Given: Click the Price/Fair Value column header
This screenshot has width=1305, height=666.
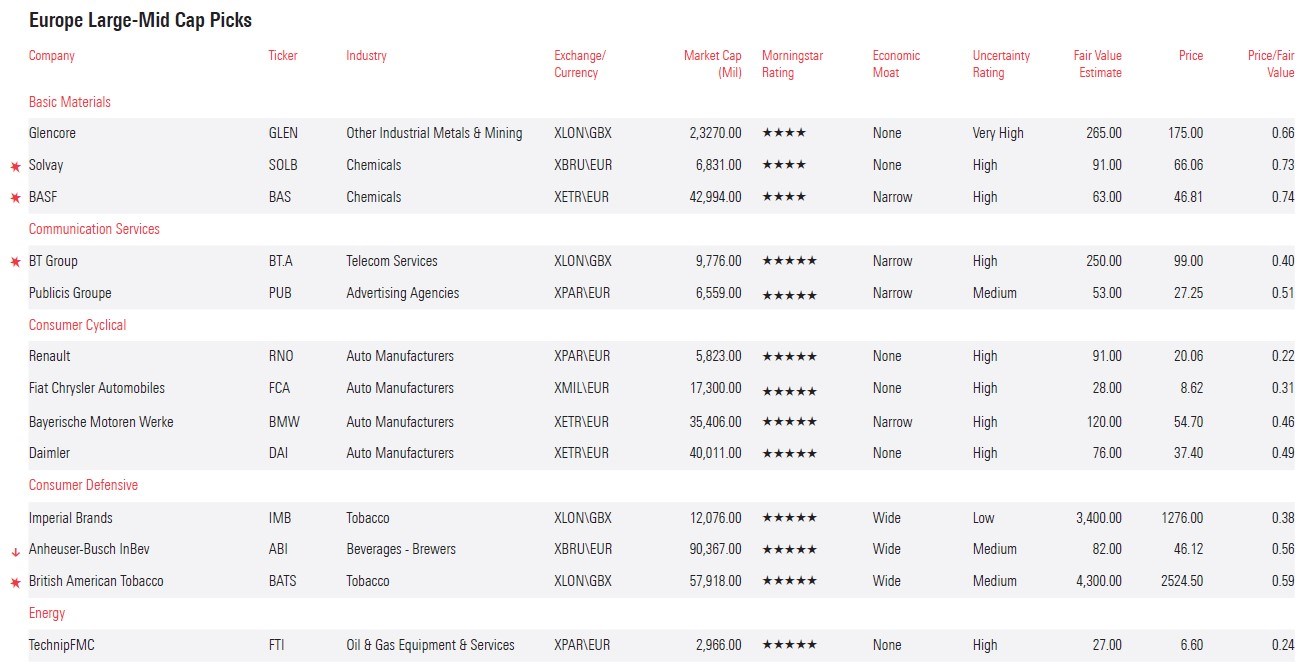Looking at the screenshot, I should point(1270,64).
